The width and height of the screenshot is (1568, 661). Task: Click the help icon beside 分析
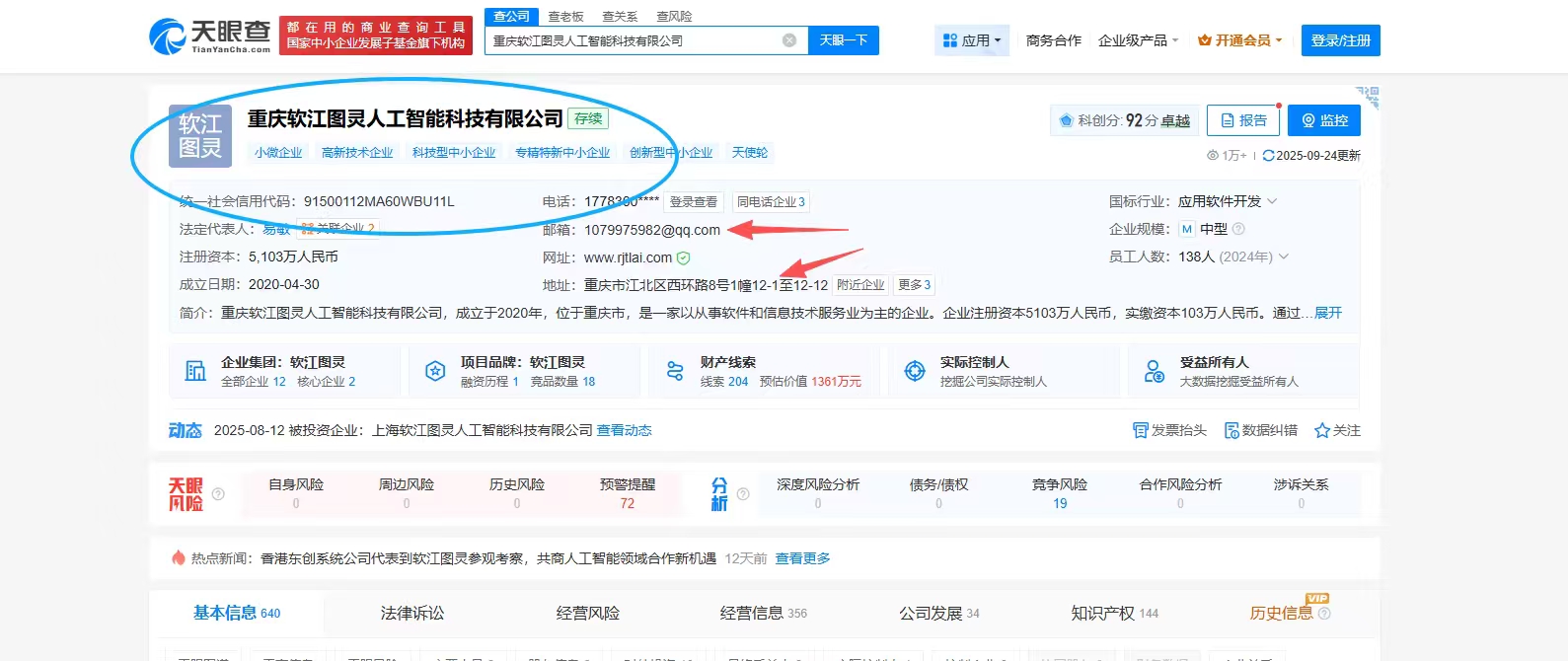[743, 494]
